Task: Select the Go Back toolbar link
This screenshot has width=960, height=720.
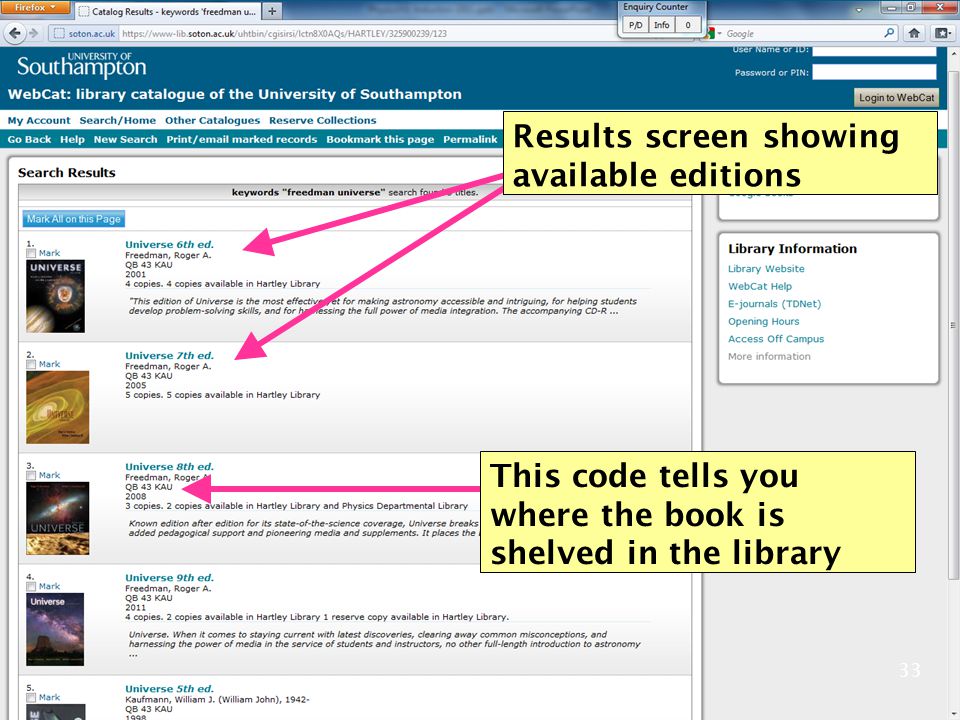Action: point(29,140)
